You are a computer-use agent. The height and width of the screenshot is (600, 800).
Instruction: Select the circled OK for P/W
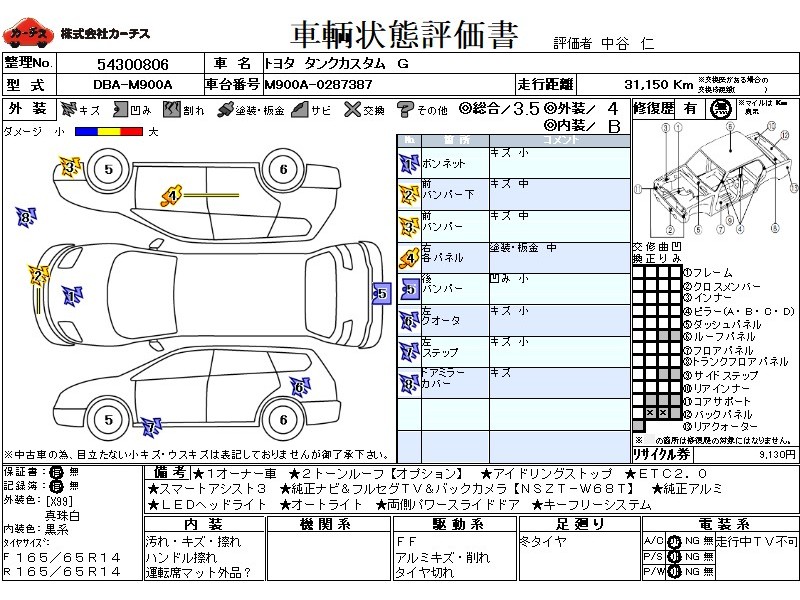tap(674, 572)
